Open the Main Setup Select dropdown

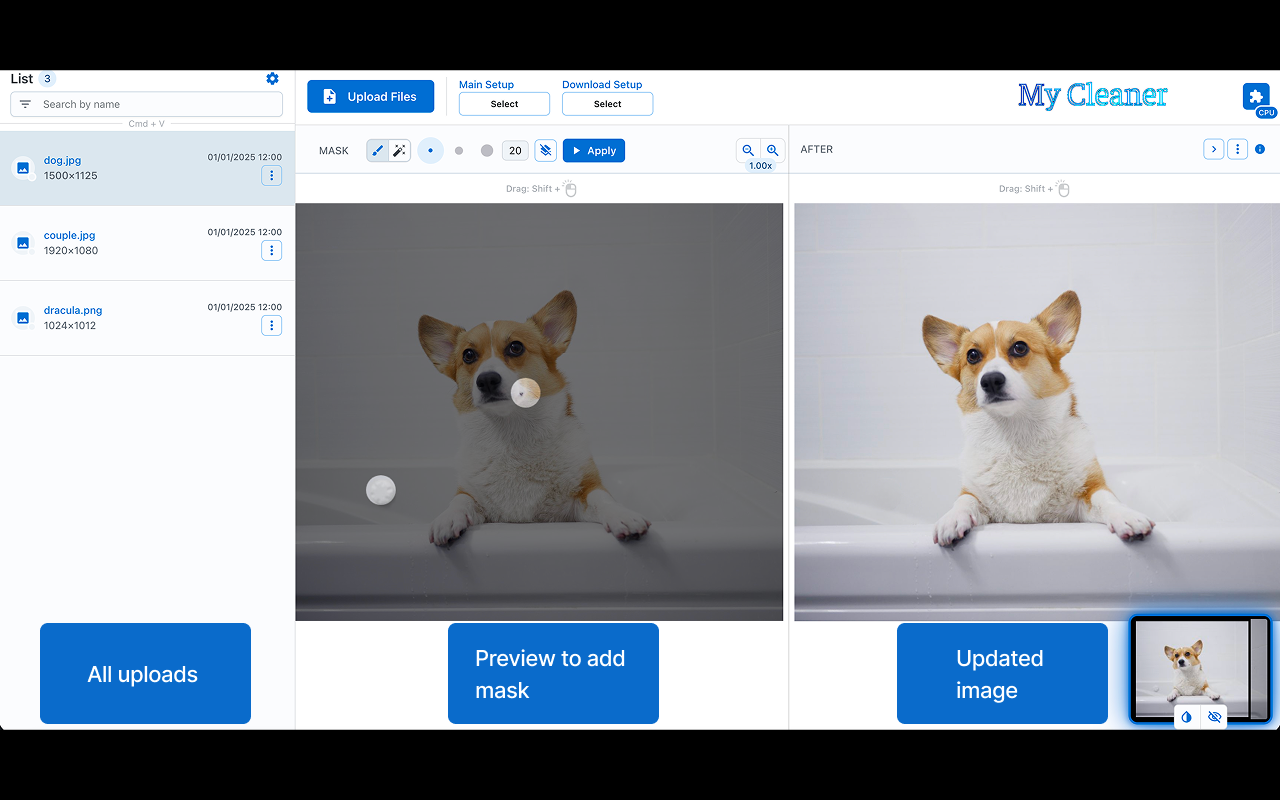[x=504, y=103]
